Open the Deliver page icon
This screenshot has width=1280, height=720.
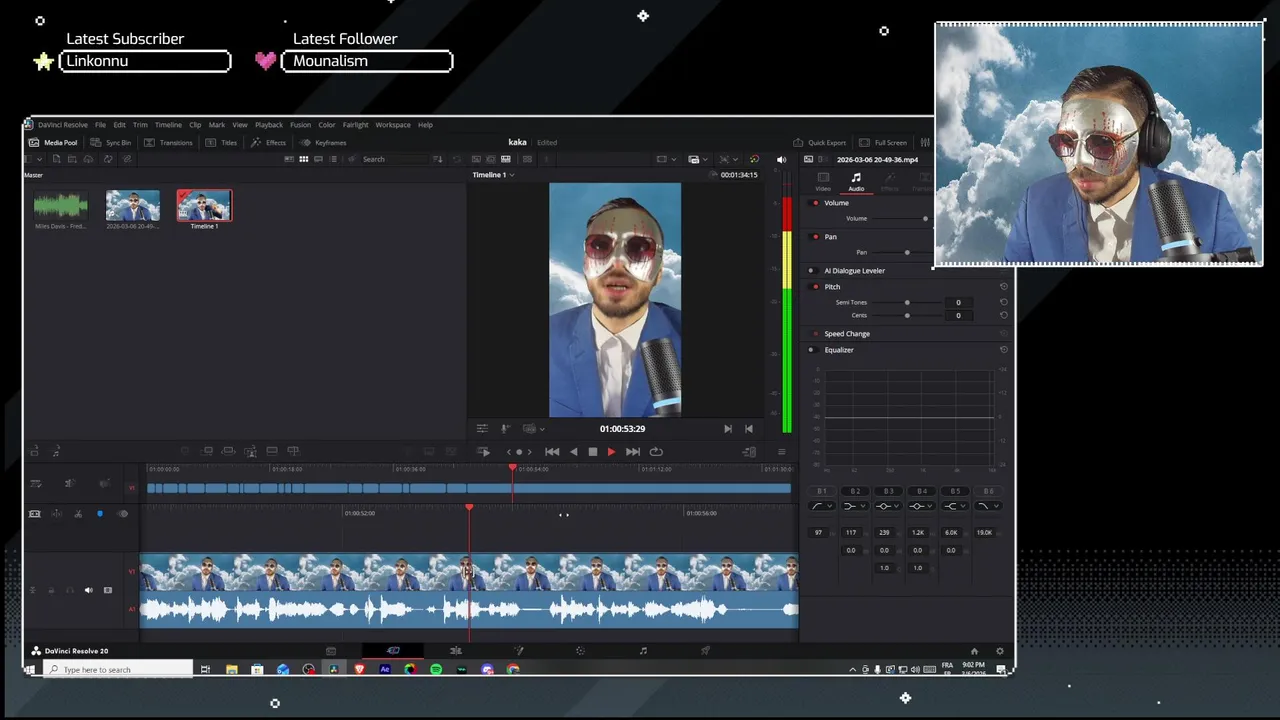click(x=705, y=651)
